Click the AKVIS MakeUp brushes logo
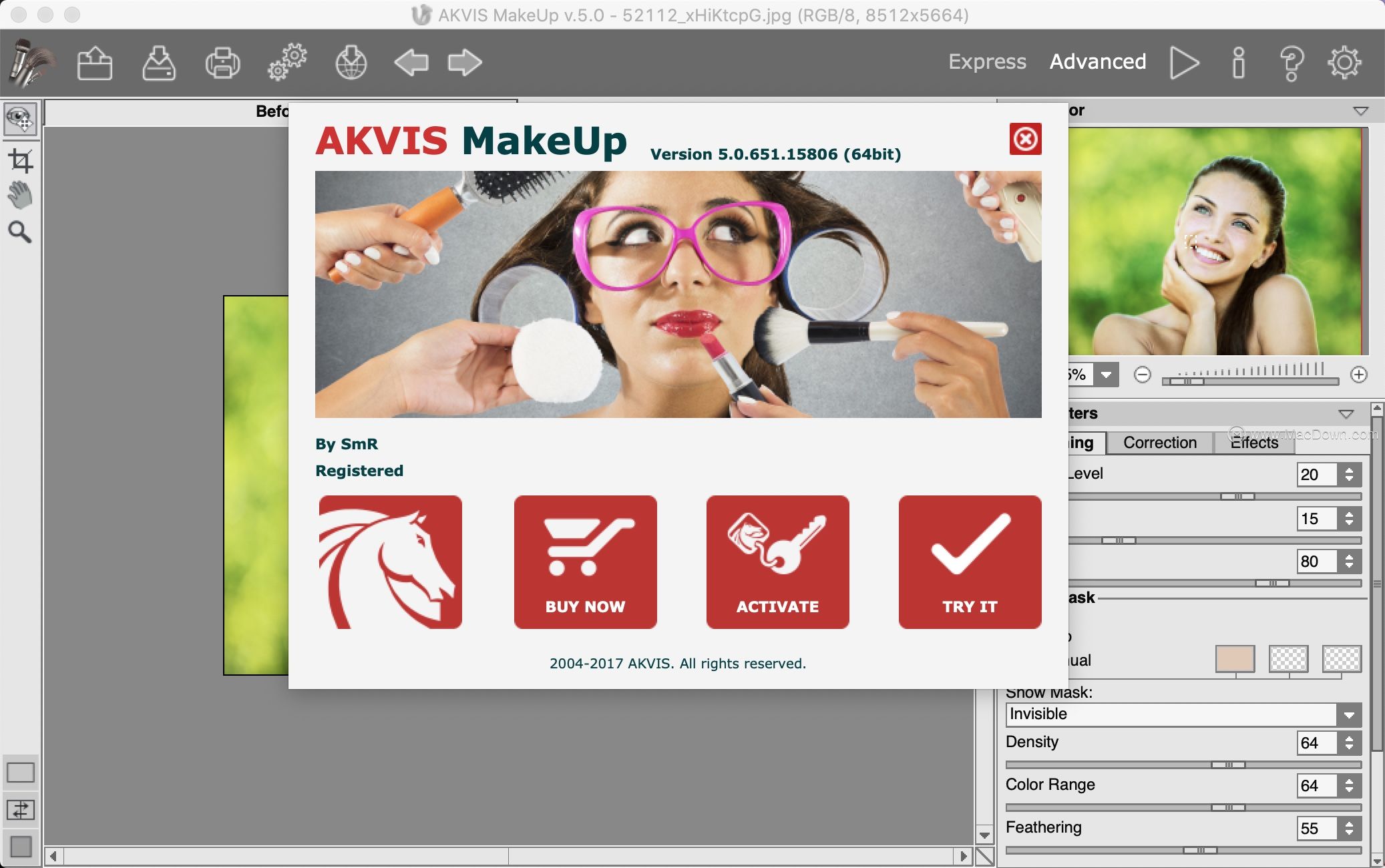The image size is (1385, 868). click(x=31, y=63)
